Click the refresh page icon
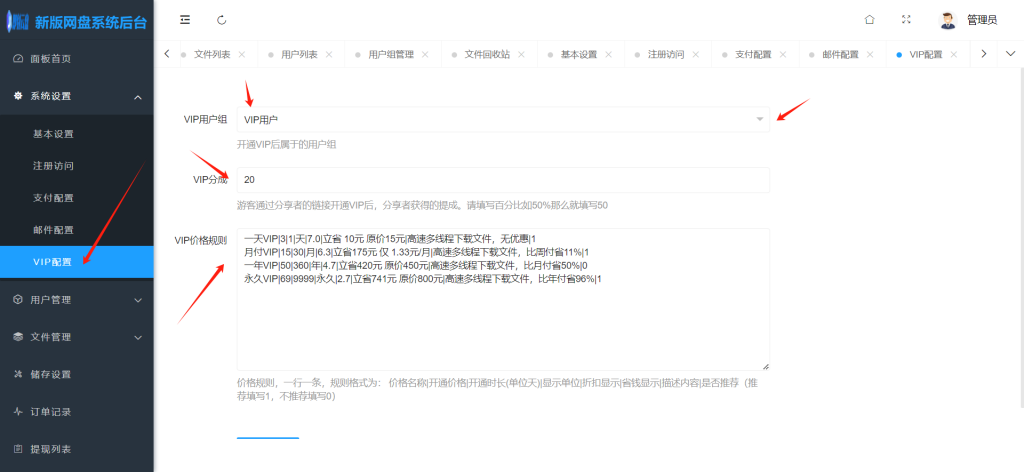This screenshot has height=472, width=1024. tap(221, 20)
